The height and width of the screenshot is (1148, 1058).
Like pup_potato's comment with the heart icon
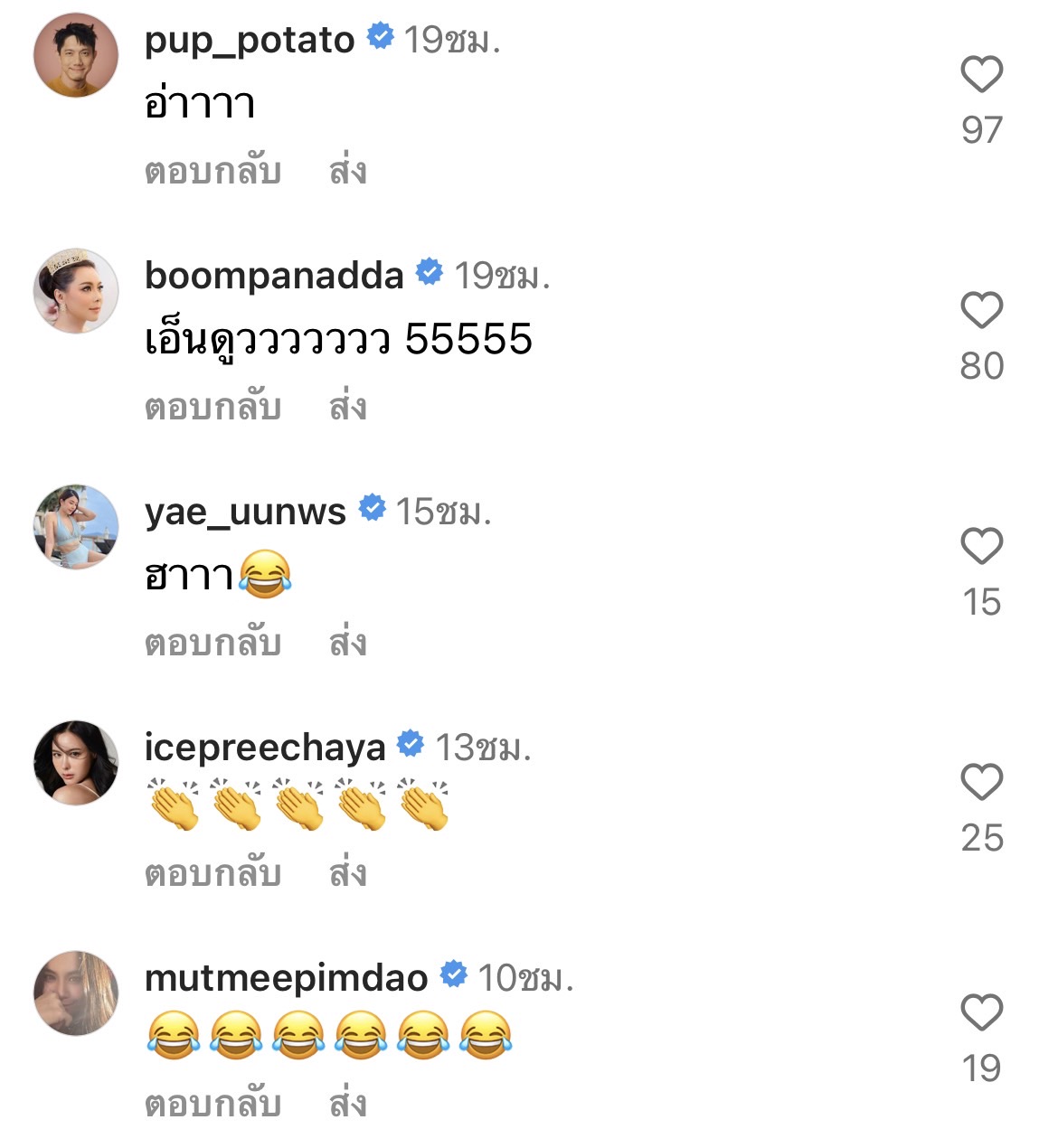[980, 73]
